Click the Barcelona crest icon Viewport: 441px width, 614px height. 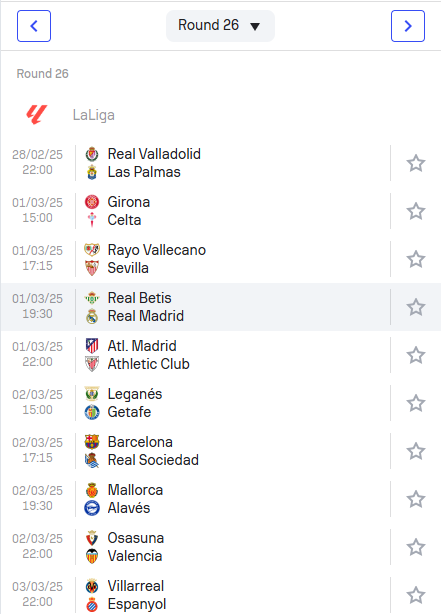pyautogui.click(x=92, y=442)
